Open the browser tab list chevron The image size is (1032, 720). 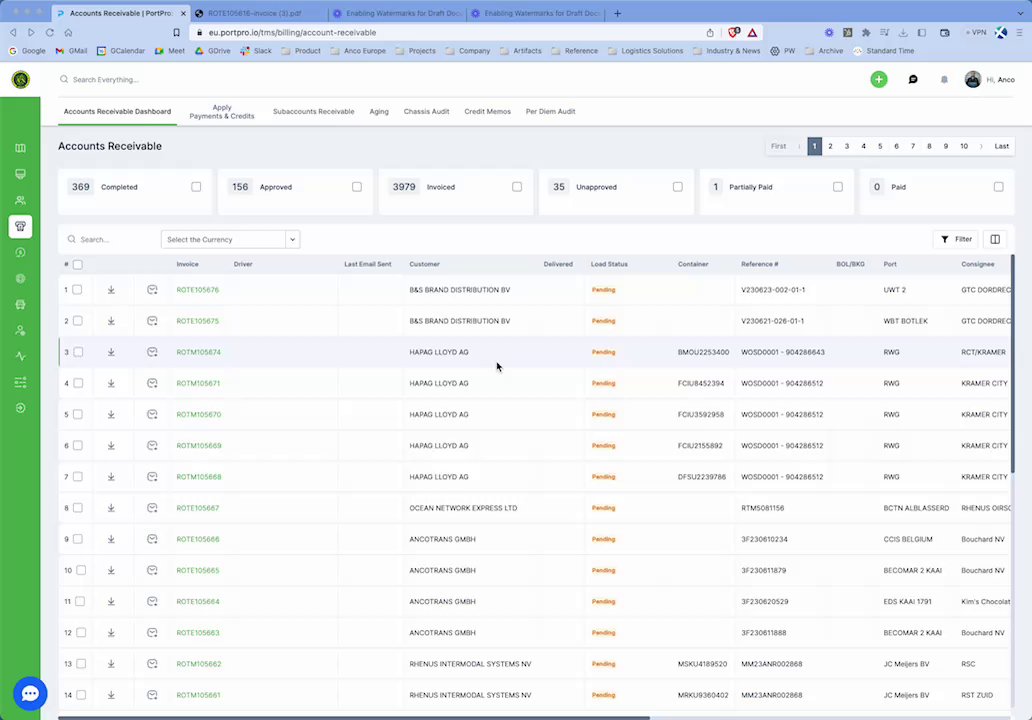pyautogui.click(x=1020, y=13)
